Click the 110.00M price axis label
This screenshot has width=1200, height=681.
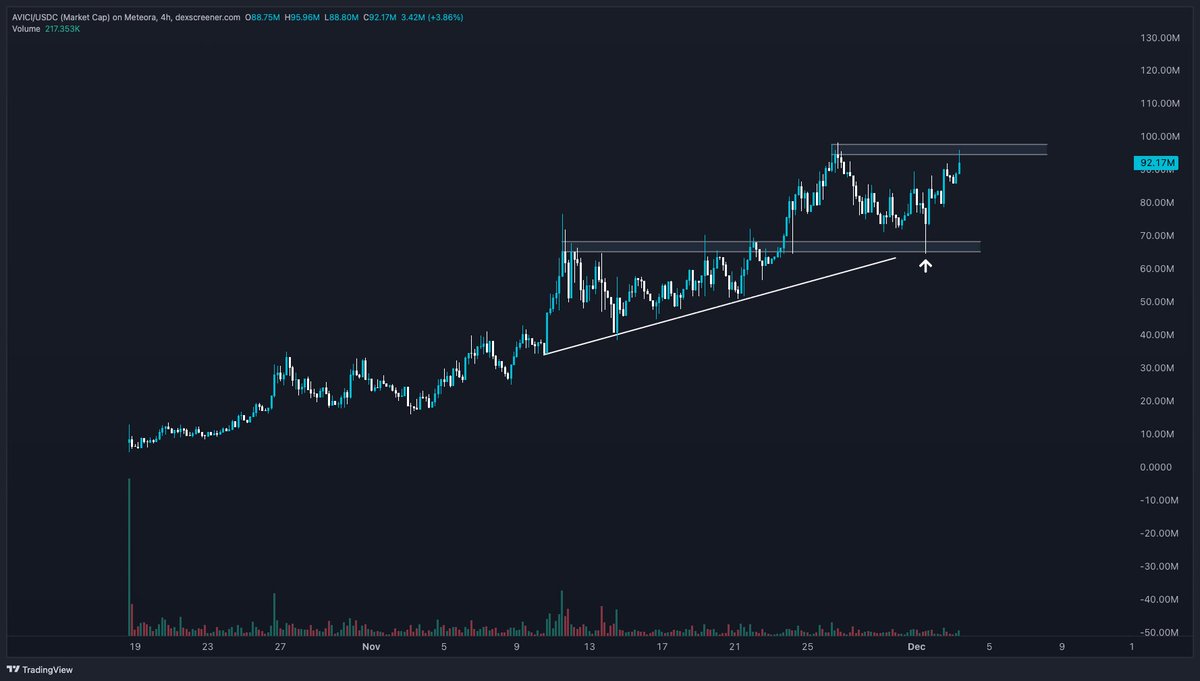click(x=1159, y=103)
